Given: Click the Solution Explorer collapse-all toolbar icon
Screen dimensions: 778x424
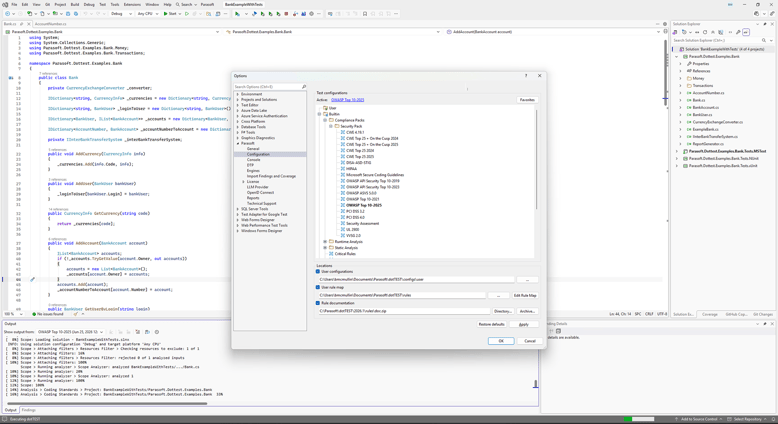Looking at the screenshot, I should point(713,32).
